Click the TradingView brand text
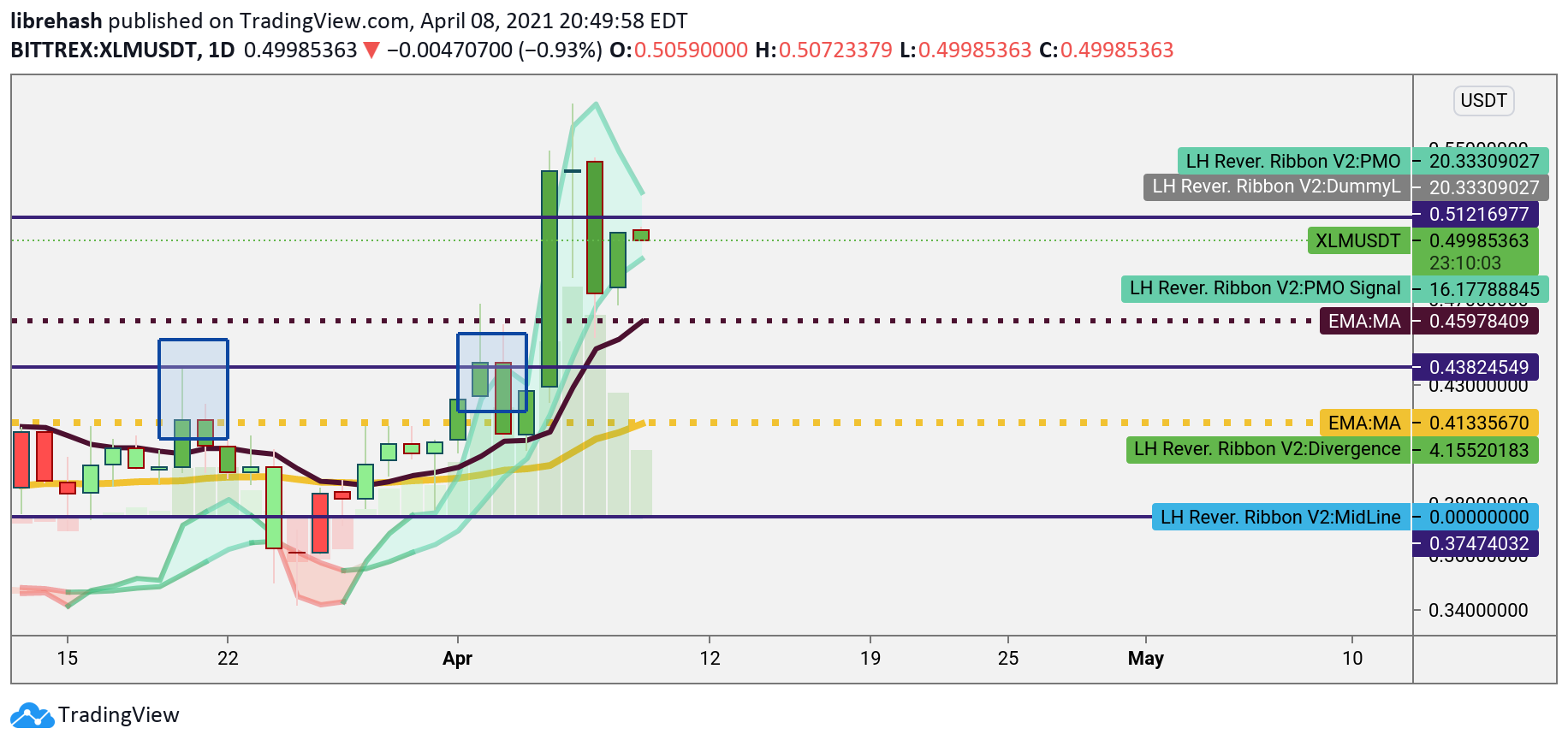1568x746 pixels. (119, 715)
